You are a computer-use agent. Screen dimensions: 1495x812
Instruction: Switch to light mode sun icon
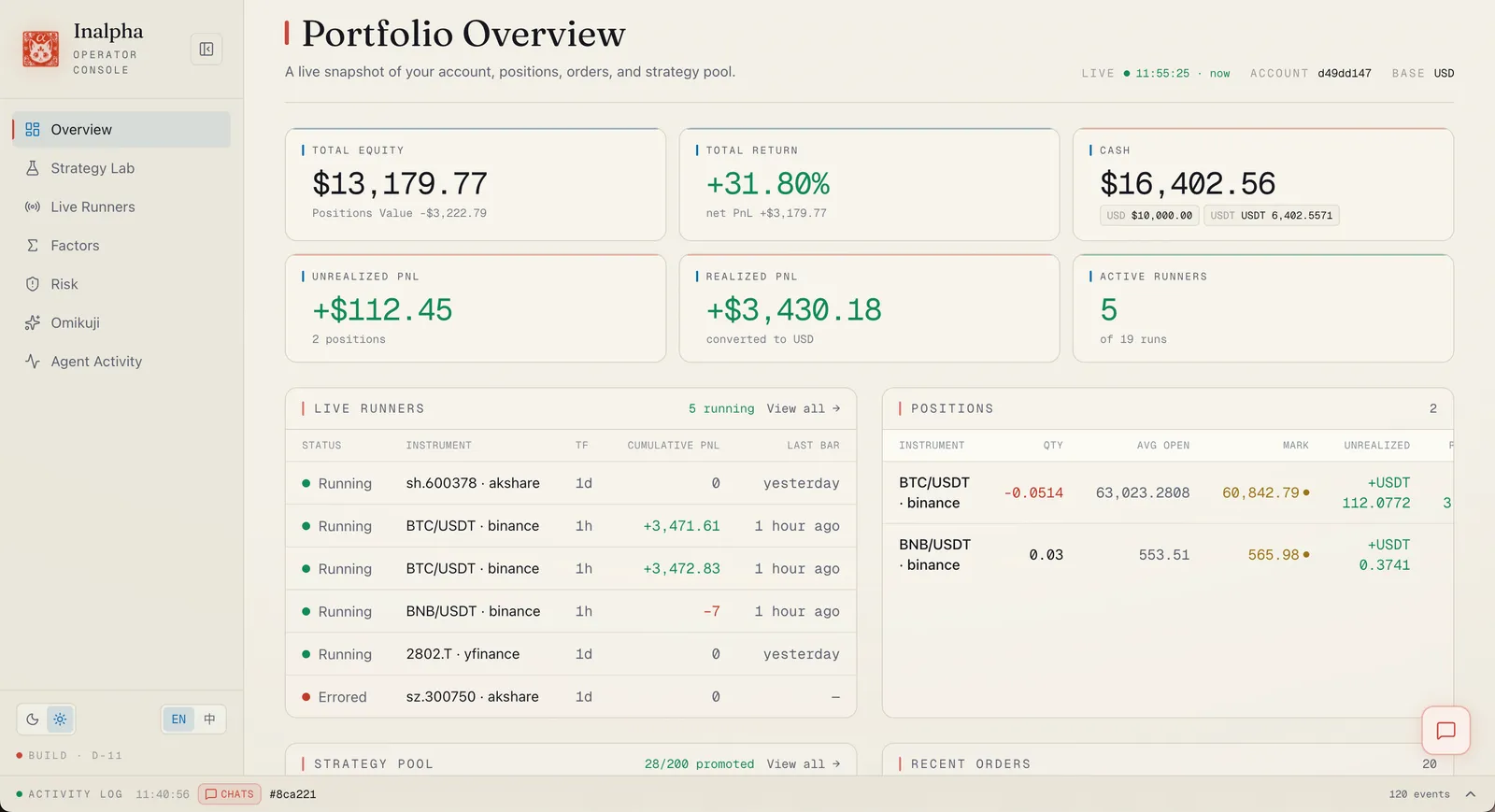(60, 719)
